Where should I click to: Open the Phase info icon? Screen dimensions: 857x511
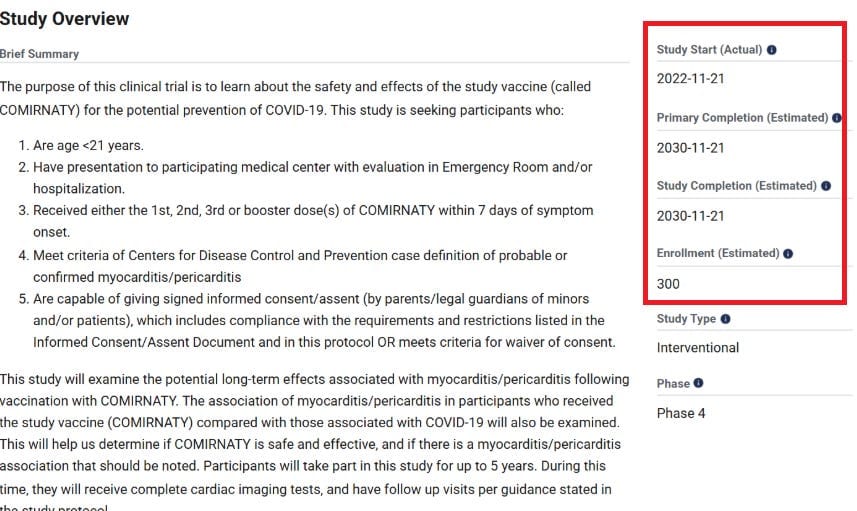coord(698,383)
